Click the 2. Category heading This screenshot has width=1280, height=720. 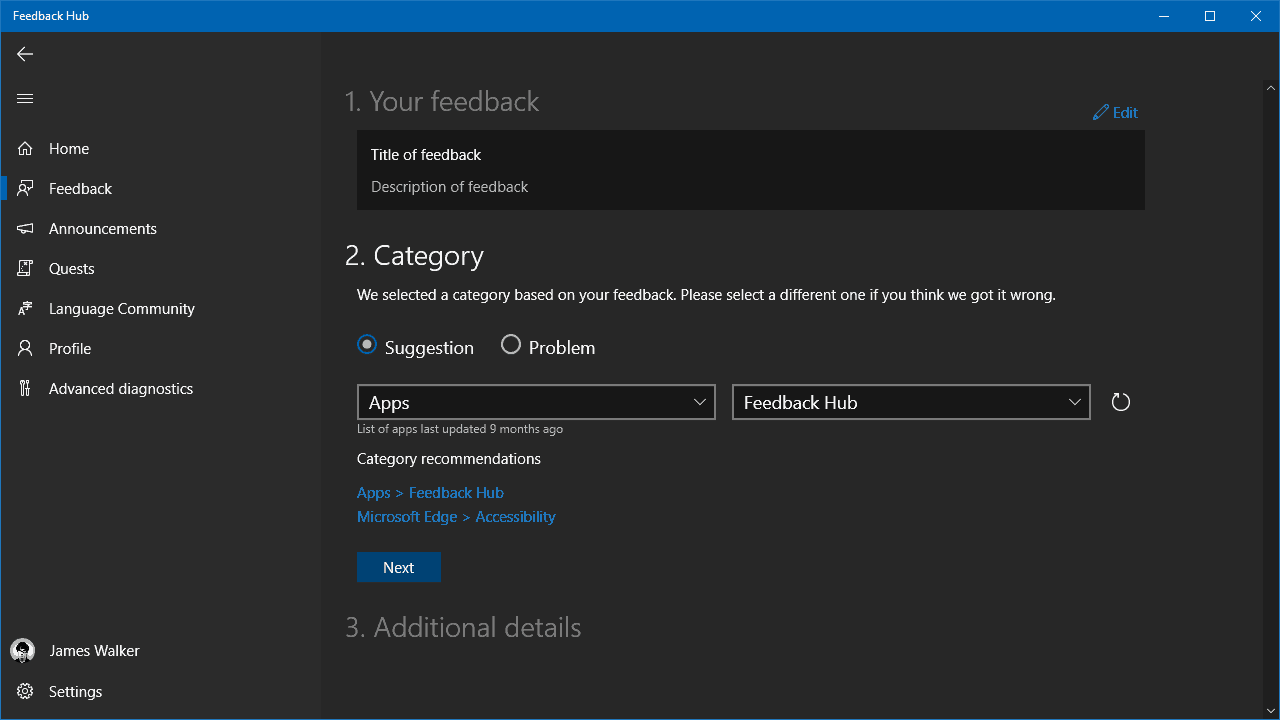click(414, 256)
